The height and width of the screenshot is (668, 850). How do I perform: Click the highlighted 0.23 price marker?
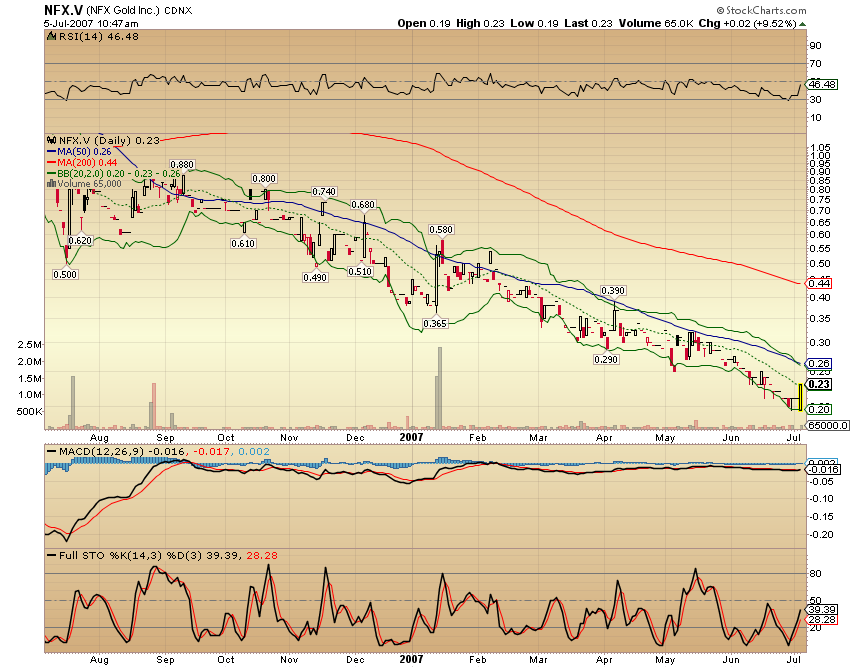click(820, 383)
